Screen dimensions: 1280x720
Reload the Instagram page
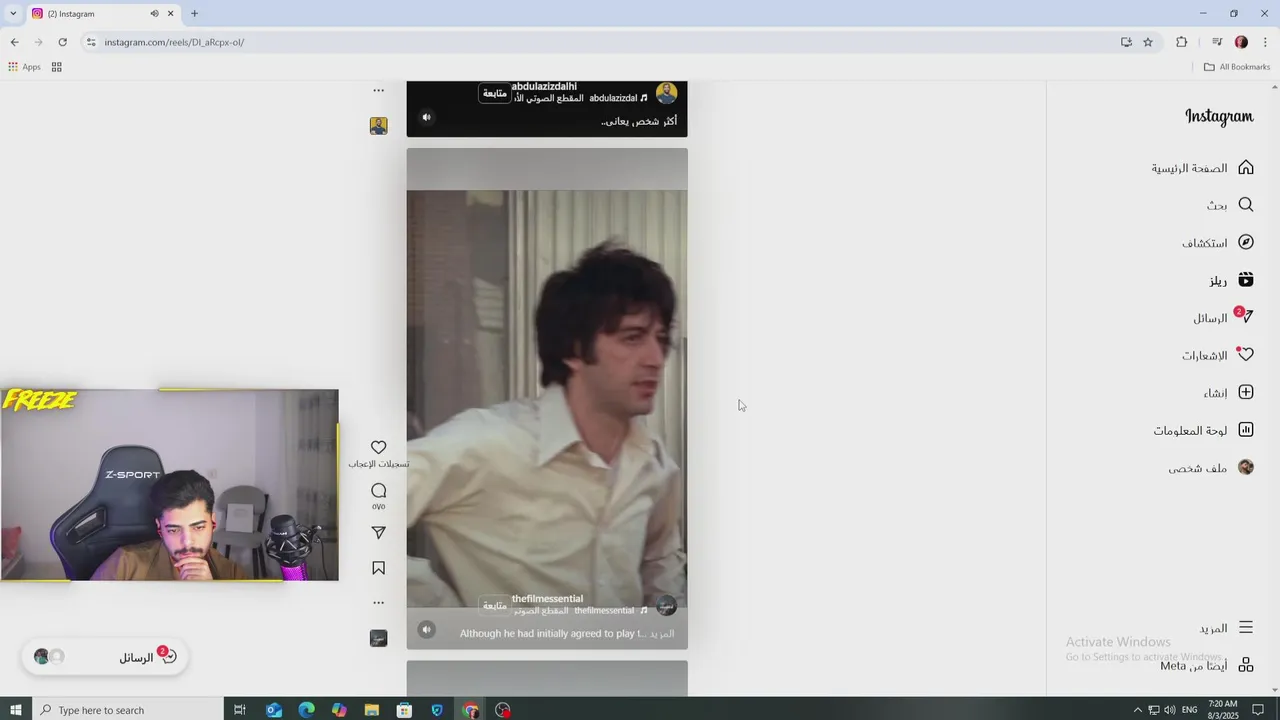pos(62,42)
